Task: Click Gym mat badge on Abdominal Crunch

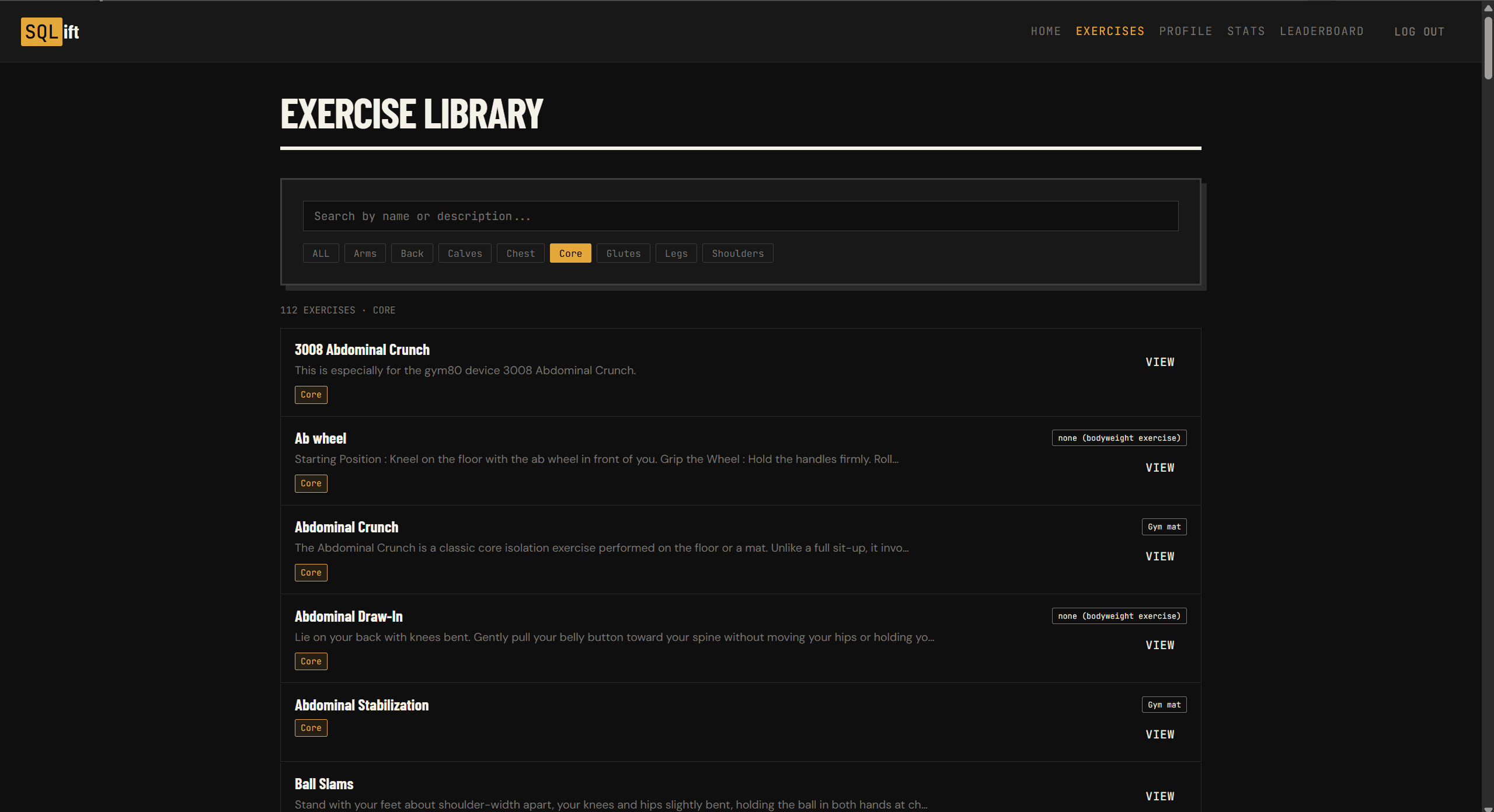Action: tap(1164, 527)
